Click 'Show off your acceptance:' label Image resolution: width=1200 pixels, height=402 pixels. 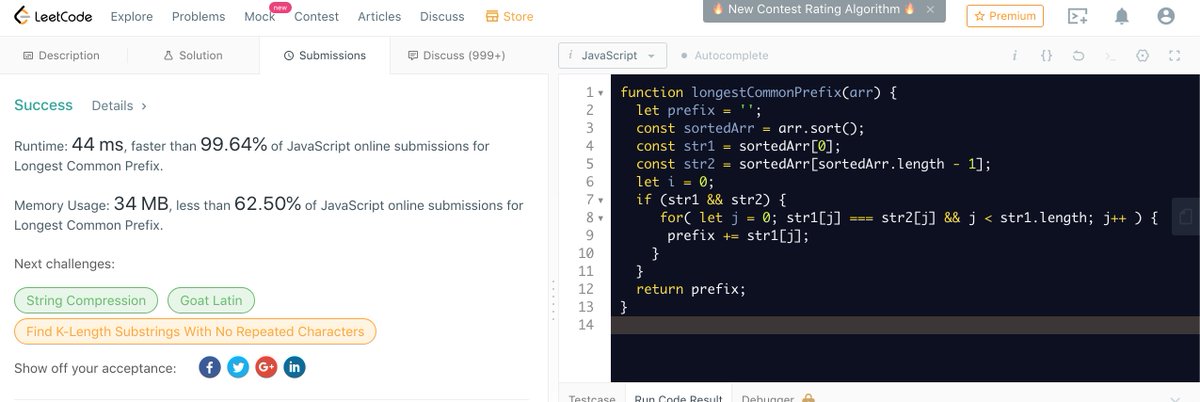click(x=95, y=368)
